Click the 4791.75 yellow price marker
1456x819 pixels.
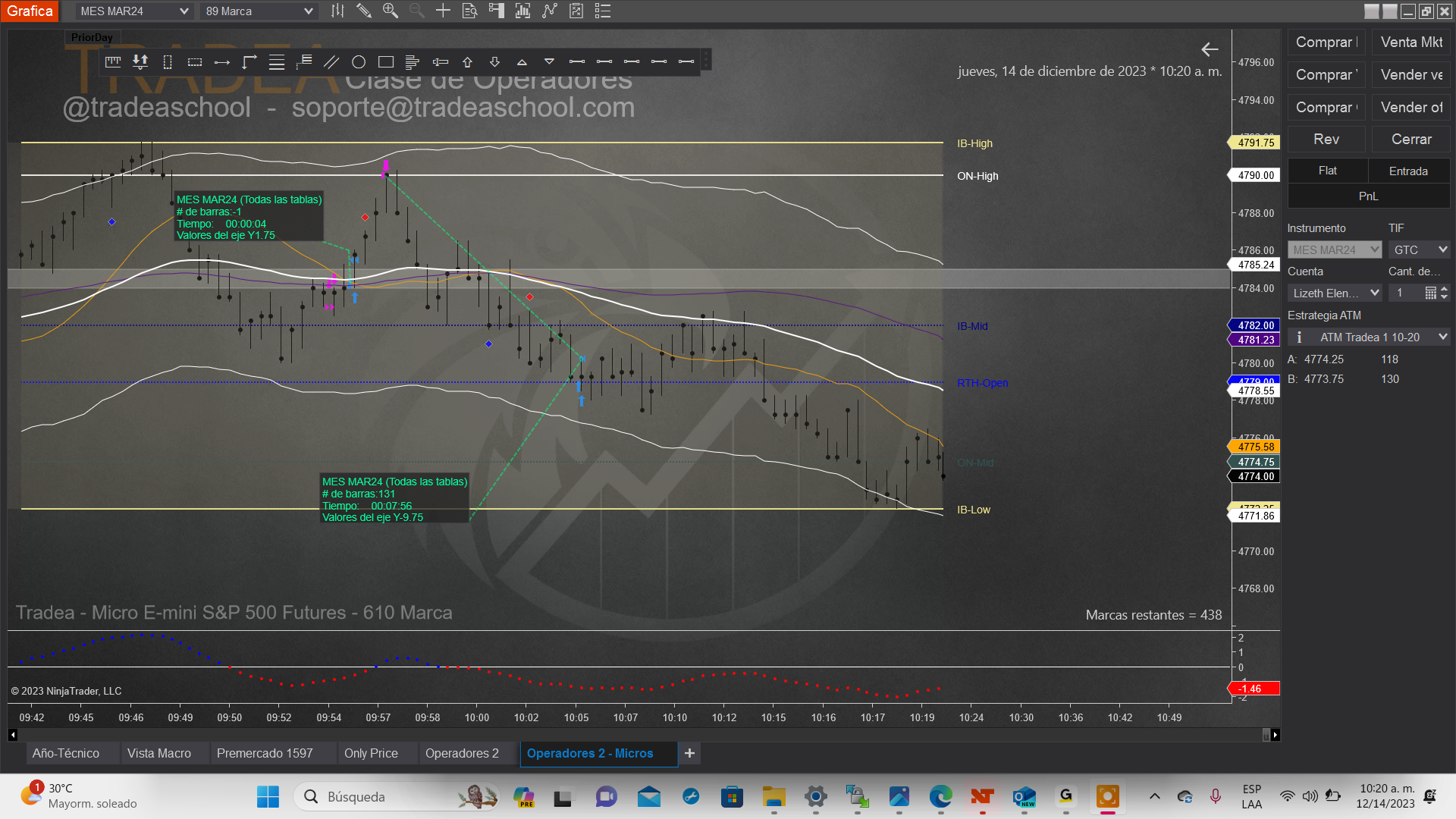pos(1254,143)
